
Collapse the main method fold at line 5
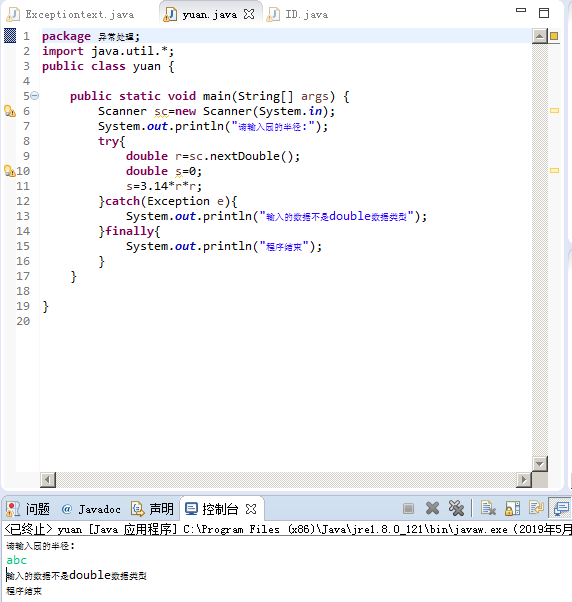[x=35, y=95]
